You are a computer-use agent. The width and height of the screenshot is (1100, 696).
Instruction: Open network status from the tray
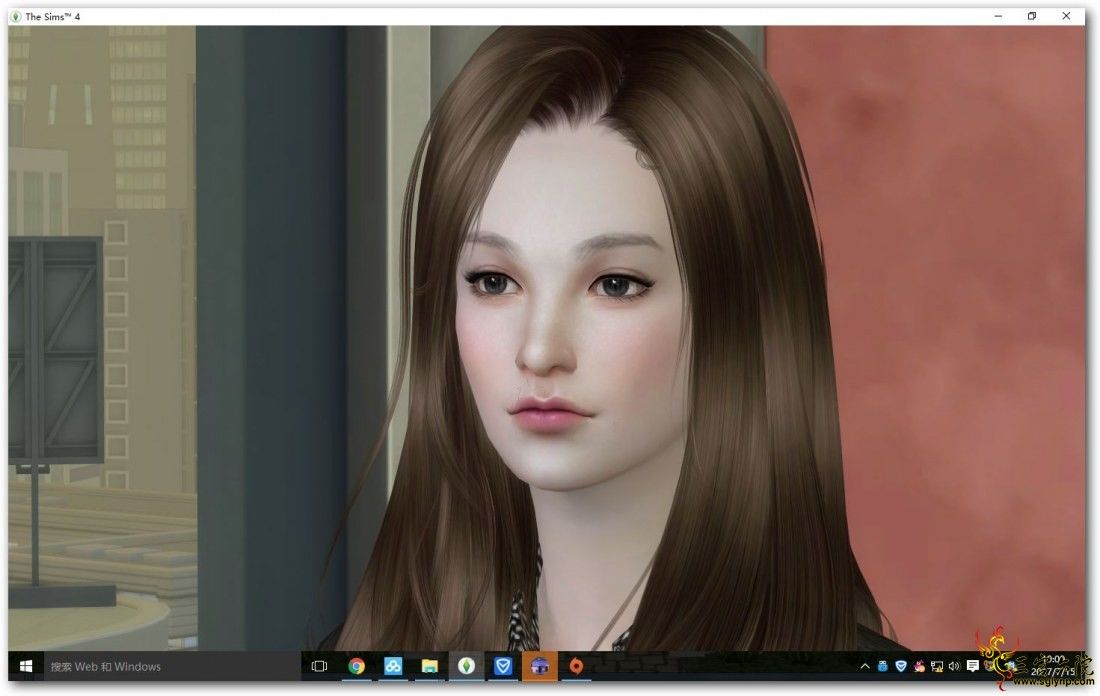pyautogui.click(x=937, y=666)
